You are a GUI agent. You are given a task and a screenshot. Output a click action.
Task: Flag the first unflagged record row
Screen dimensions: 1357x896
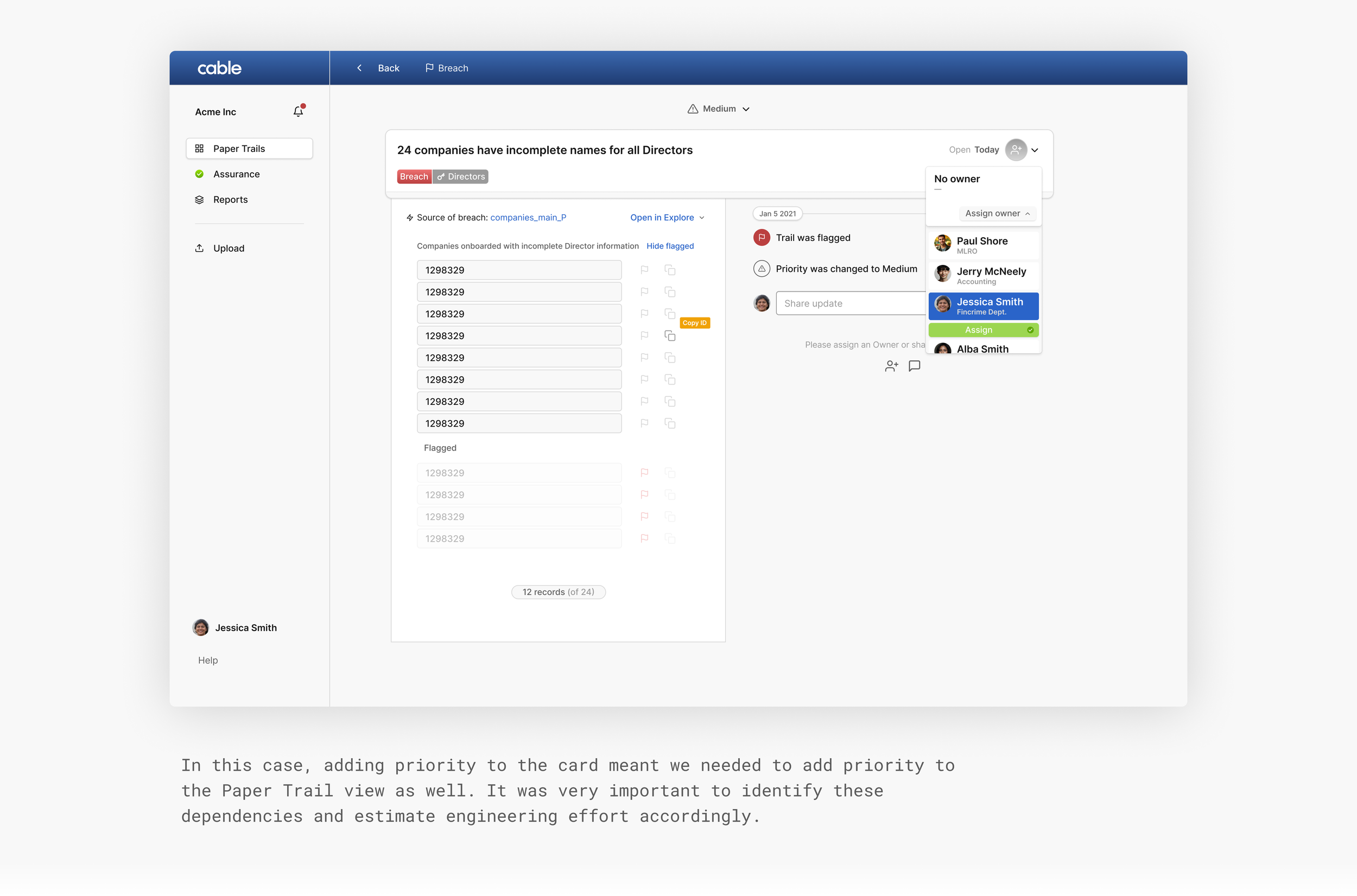point(644,270)
